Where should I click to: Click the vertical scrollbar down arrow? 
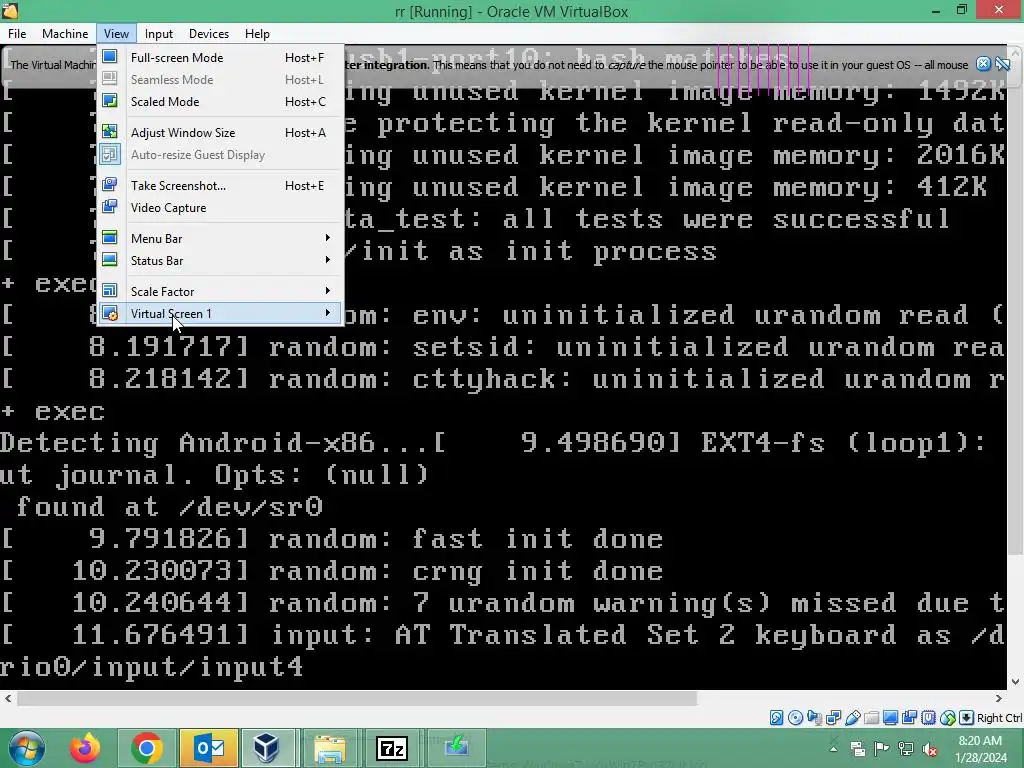click(1016, 682)
